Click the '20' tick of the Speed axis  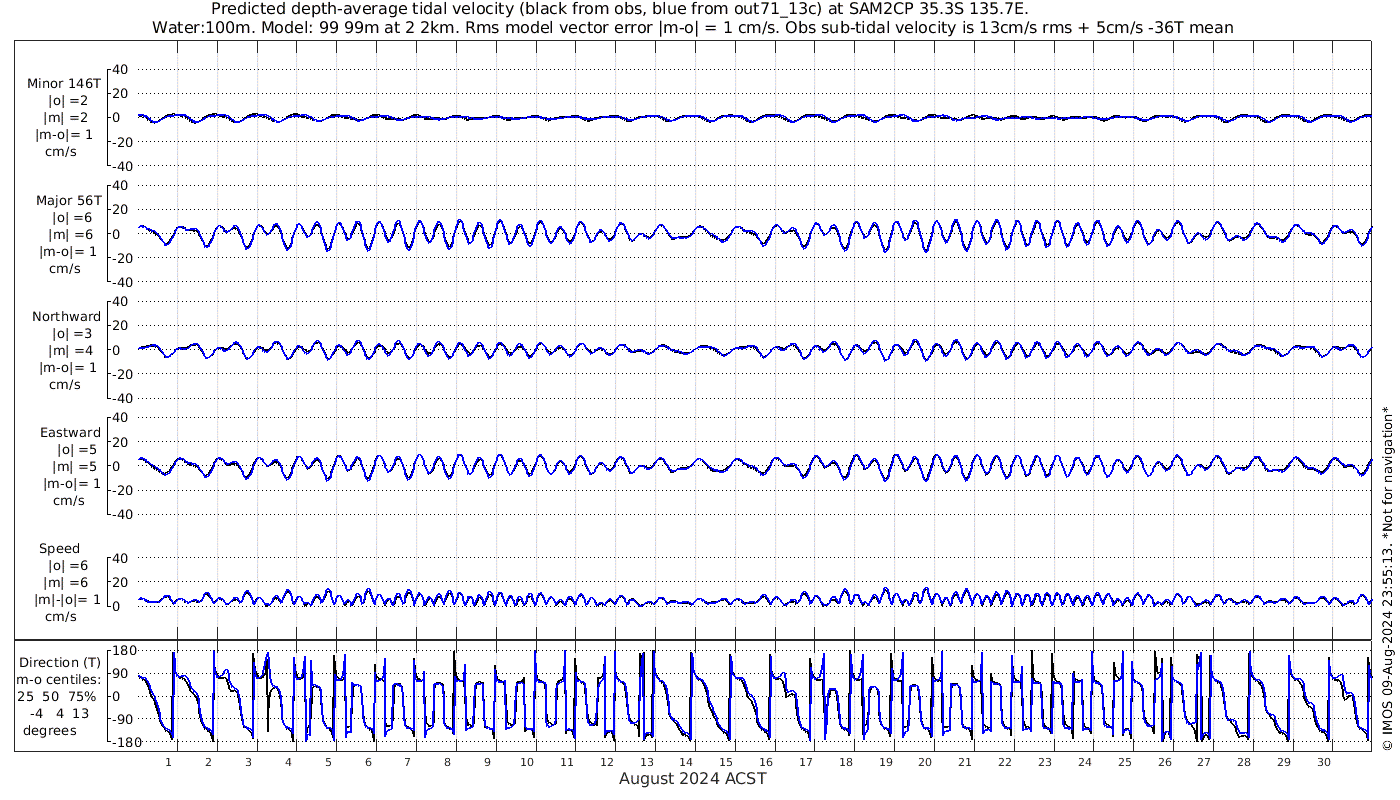[x=121, y=582]
